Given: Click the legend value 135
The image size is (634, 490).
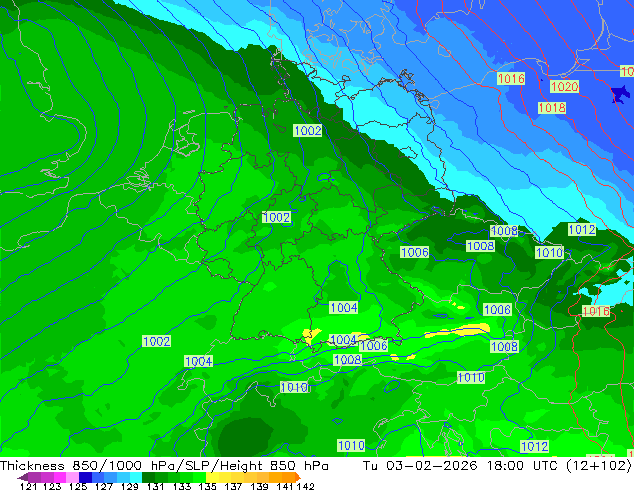Looking at the screenshot, I should coord(207,486).
